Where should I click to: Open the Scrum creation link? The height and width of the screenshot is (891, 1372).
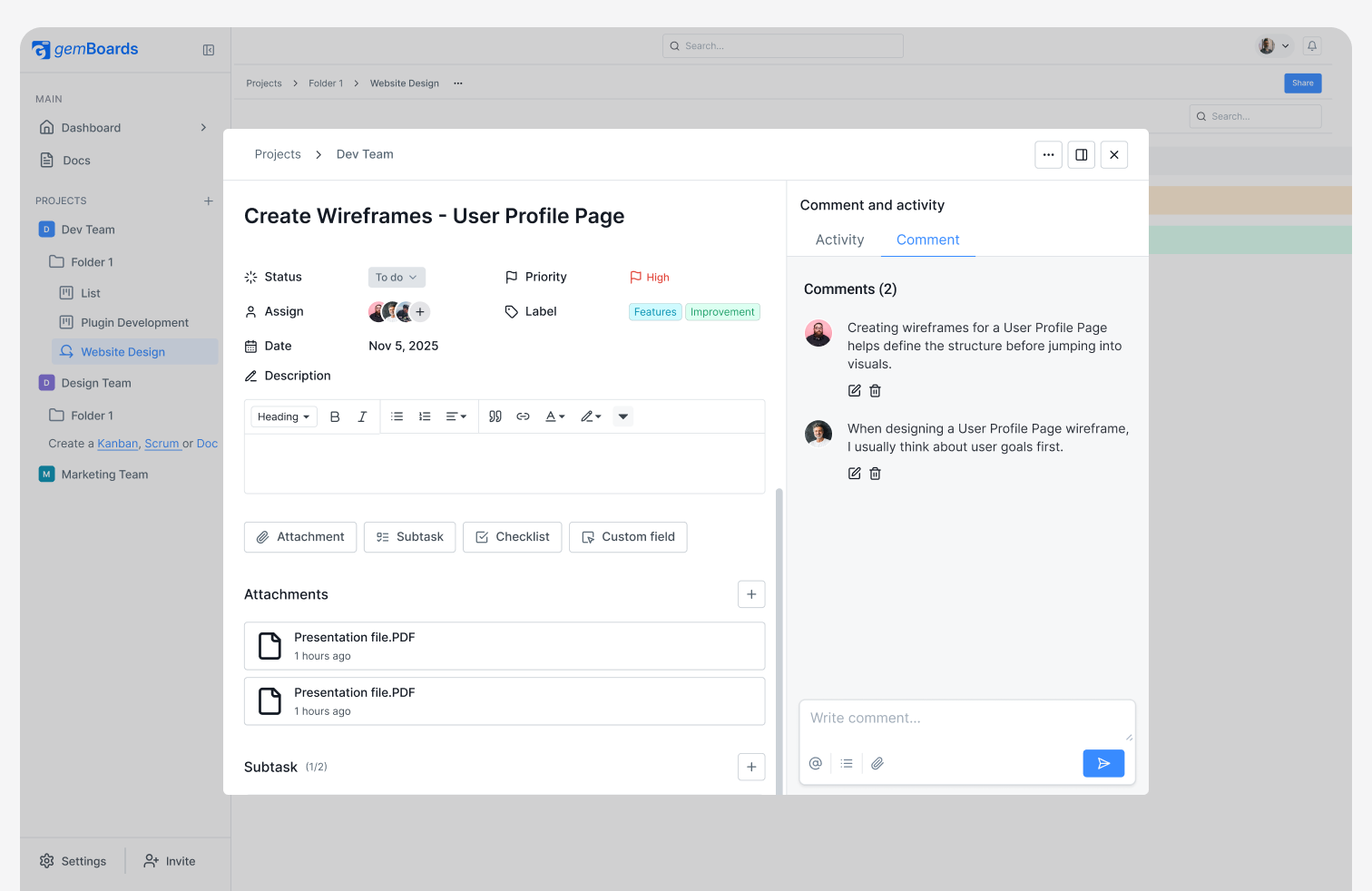(x=162, y=444)
